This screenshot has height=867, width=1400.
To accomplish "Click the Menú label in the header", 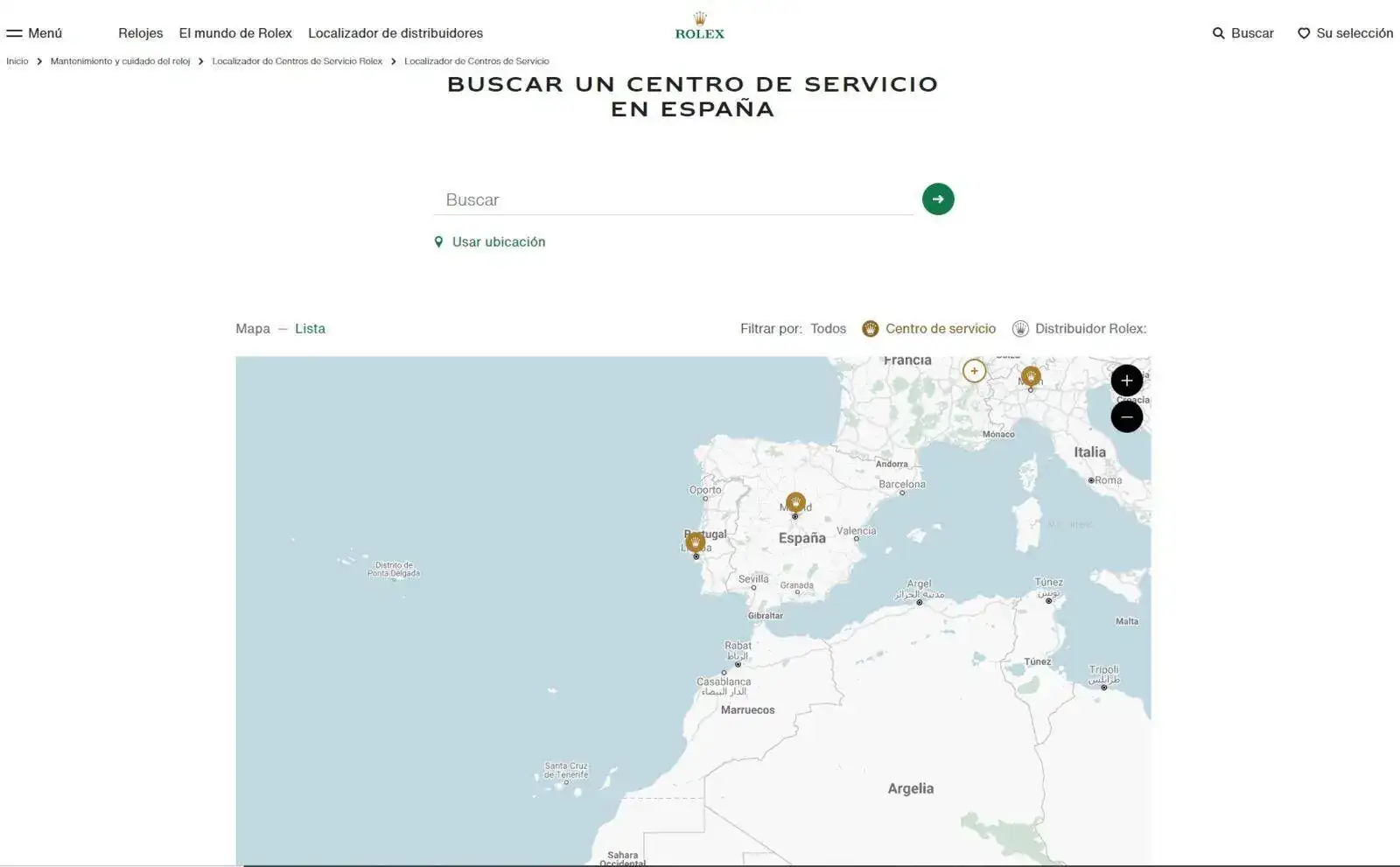I will (x=45, y=33).
